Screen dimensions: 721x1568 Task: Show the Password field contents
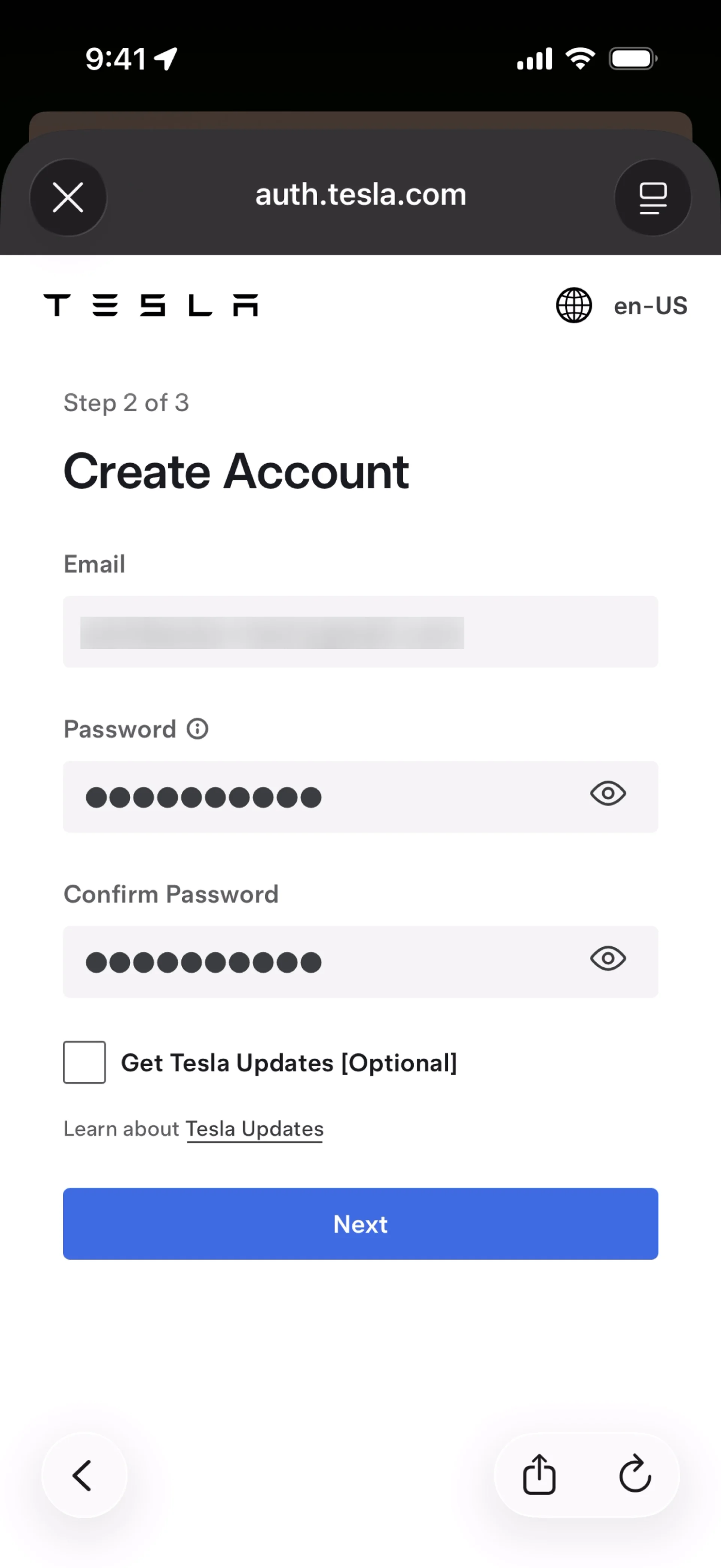point(608,794)
